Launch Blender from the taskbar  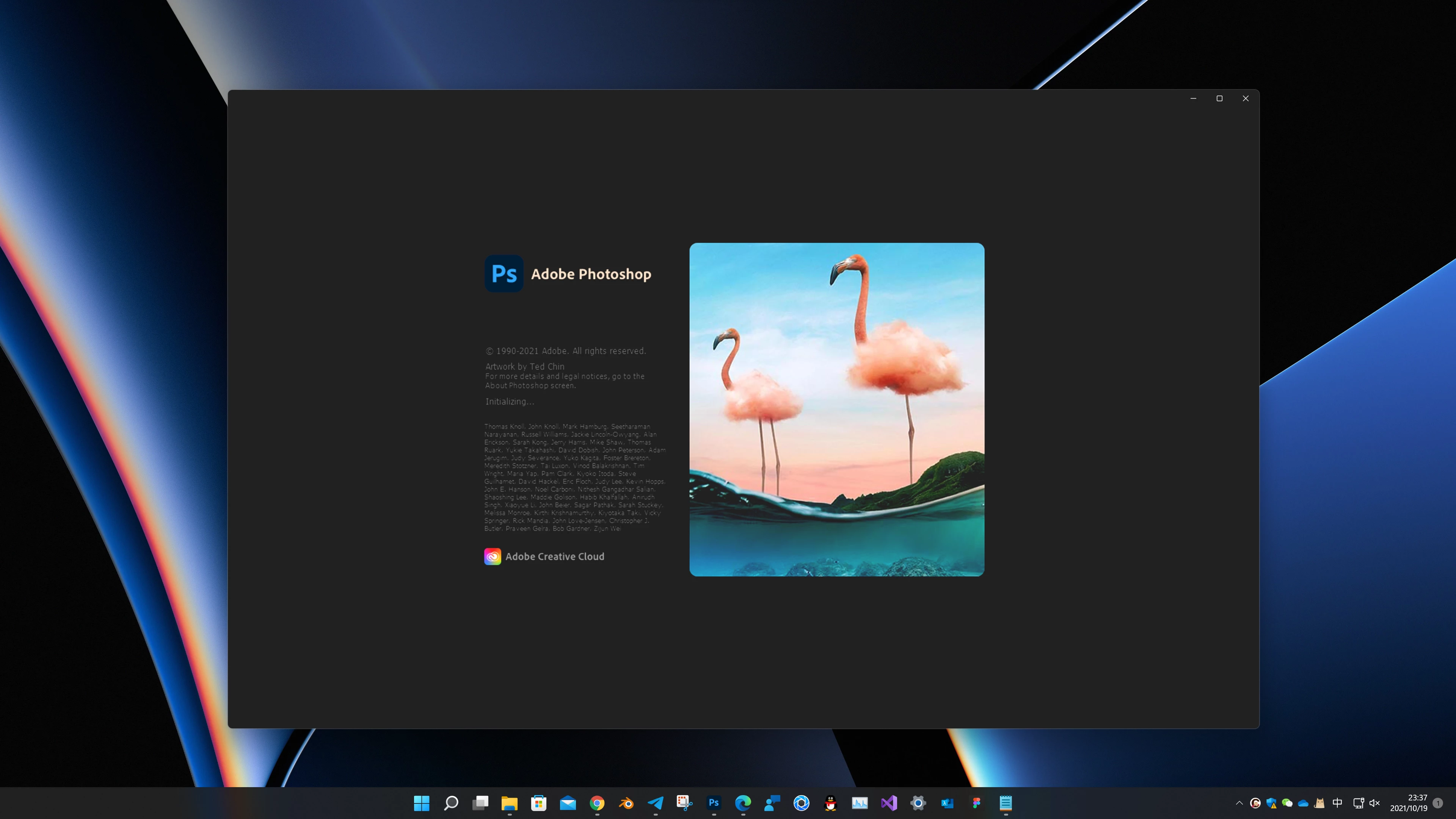click(626, 803)
